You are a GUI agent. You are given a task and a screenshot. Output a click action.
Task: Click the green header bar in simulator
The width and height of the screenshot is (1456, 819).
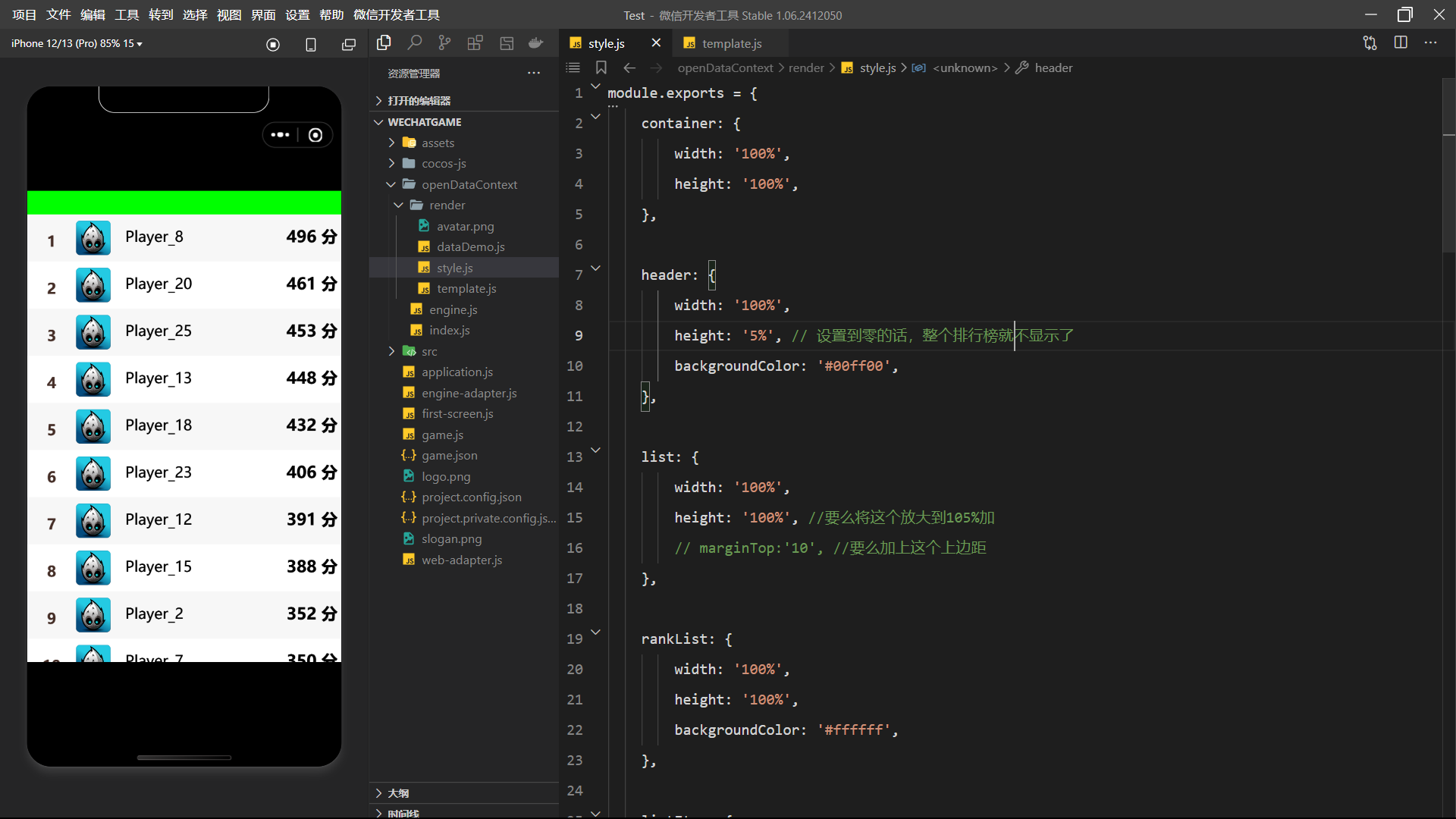coord(184,202)
